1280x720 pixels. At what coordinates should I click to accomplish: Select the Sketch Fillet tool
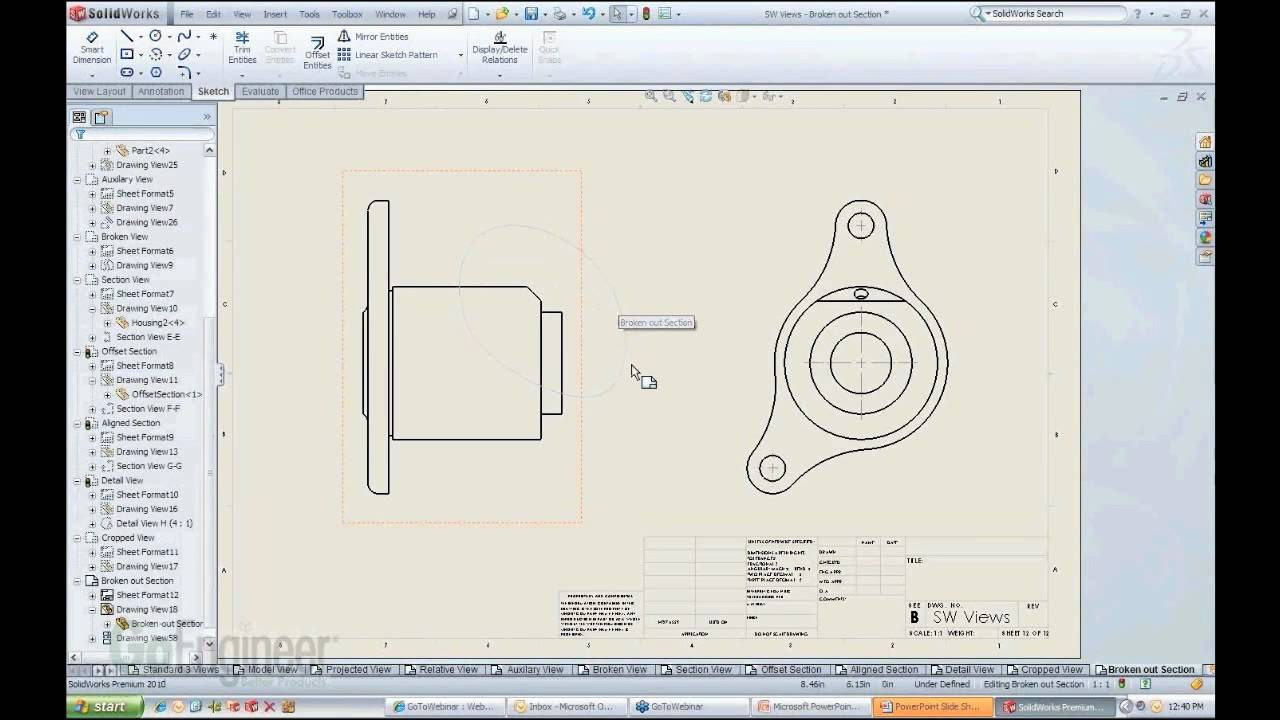point(184,72)
